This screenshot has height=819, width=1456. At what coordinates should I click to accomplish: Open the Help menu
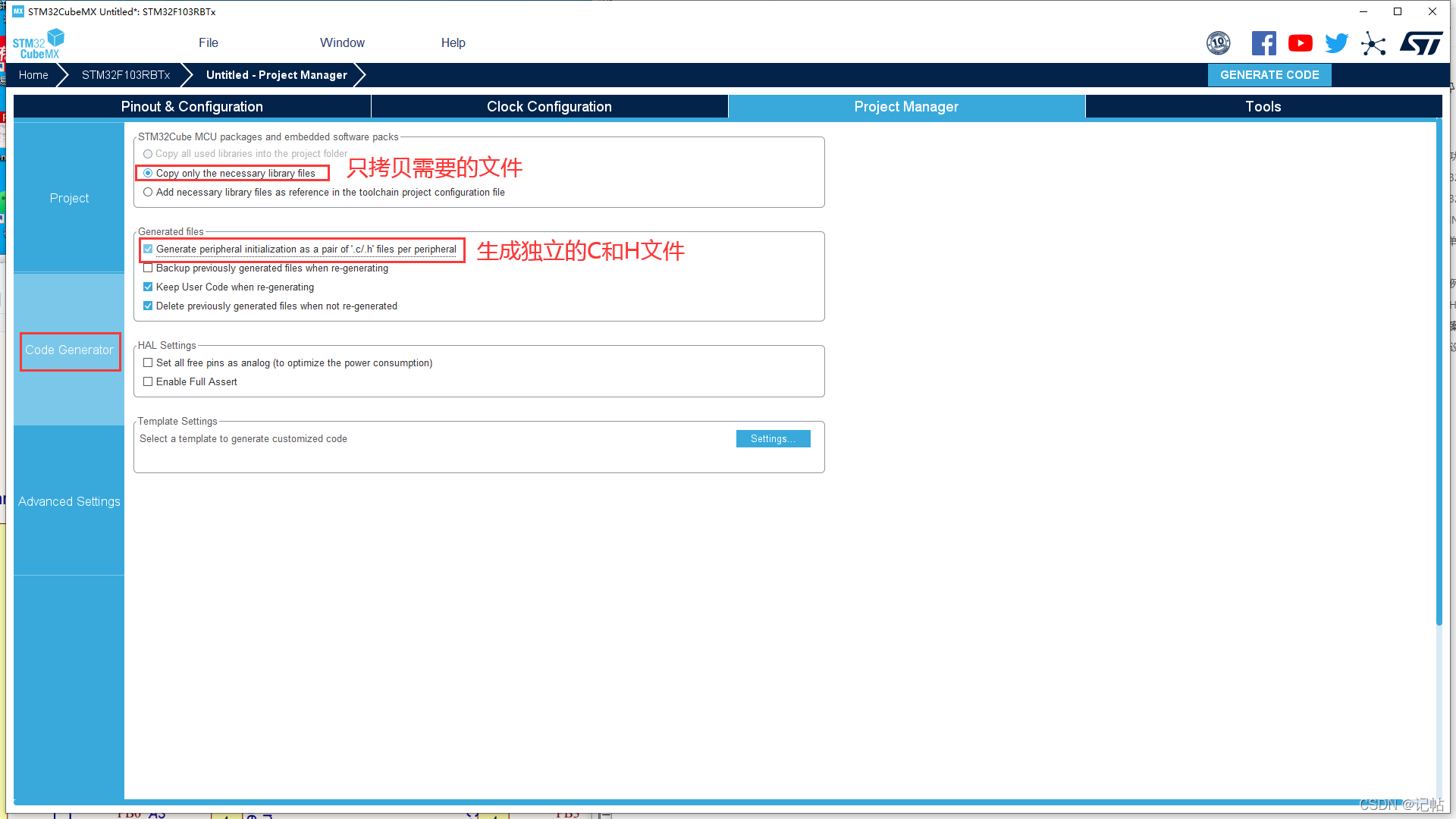[453, 42]
